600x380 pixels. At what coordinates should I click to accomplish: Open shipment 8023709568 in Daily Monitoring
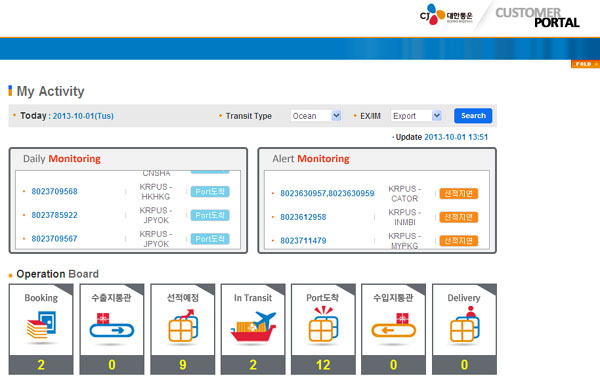(x=54, y=191)
